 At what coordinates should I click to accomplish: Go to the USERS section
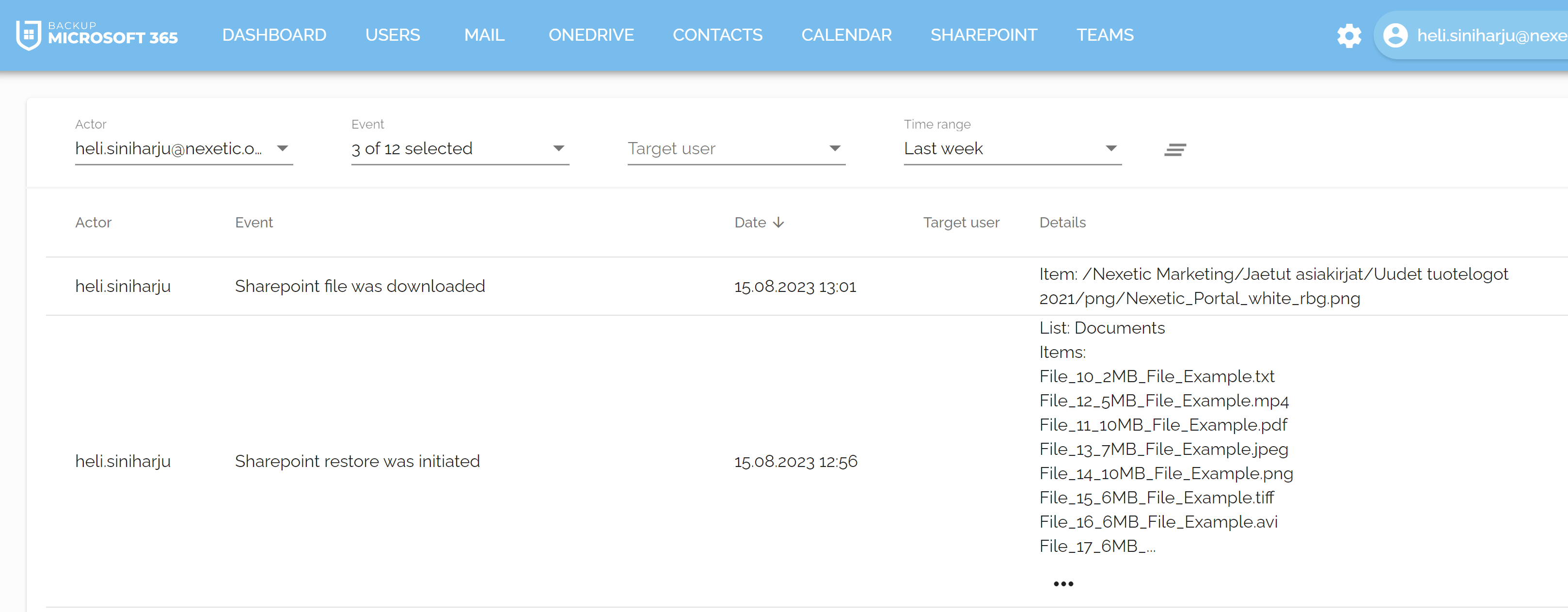(x=393, y=35)
